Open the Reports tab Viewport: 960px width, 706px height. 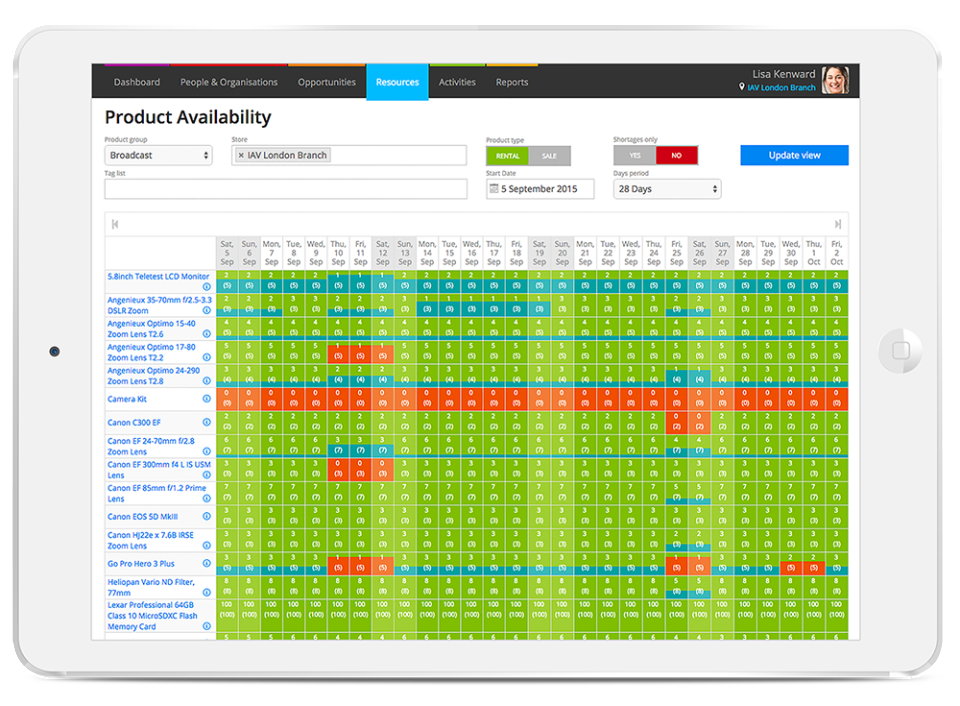tap(512, 82)
